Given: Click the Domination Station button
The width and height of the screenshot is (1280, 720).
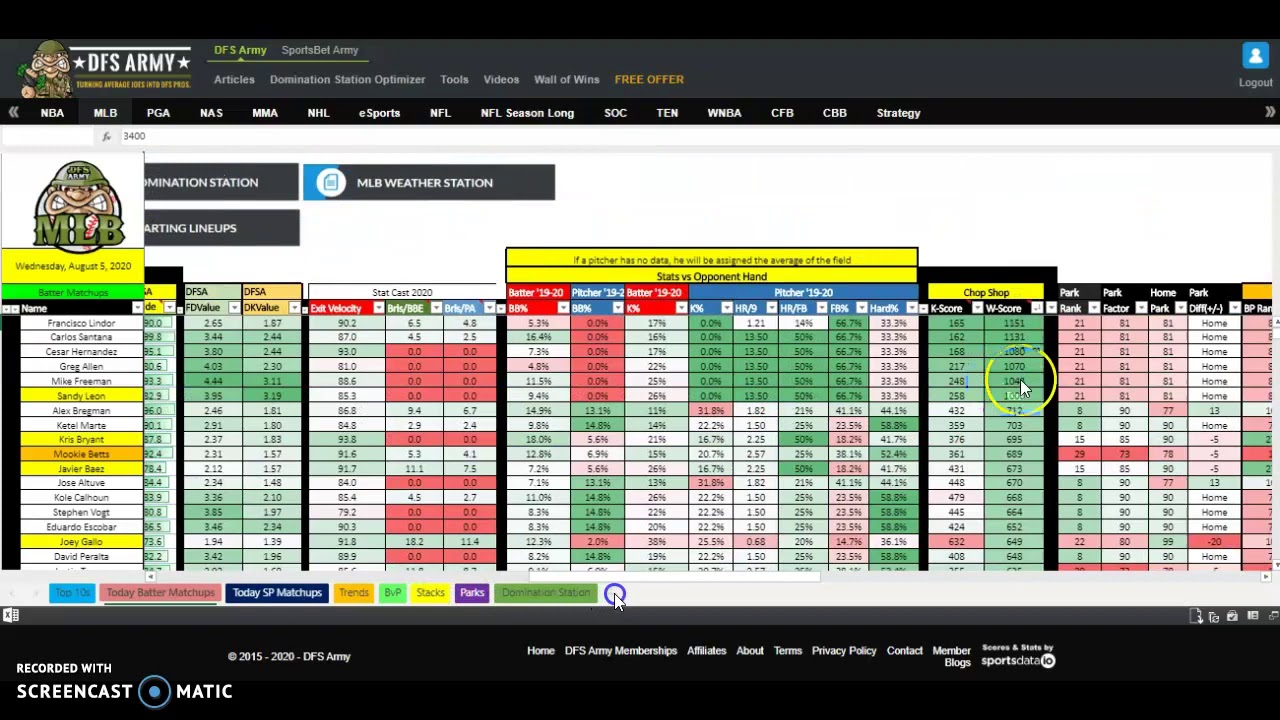Looking at the screenshot, I should click(221, 182).
